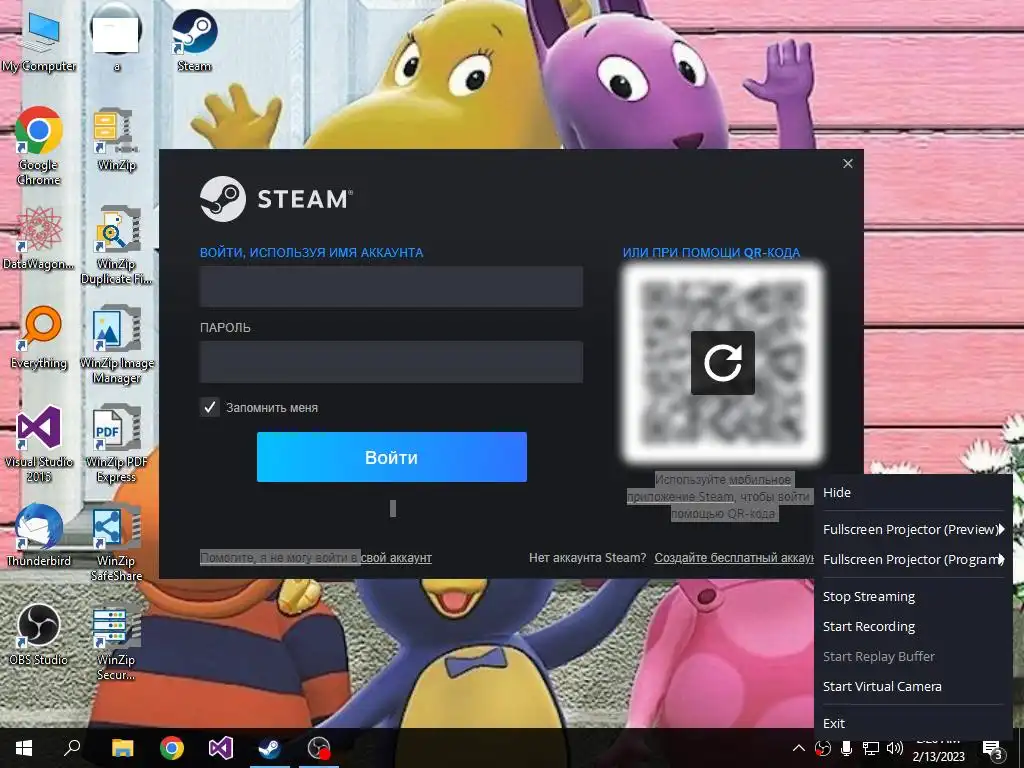Click the blue 'Войти' button
The height and width of the screenshot is (768, 1024).
[392, 457]
